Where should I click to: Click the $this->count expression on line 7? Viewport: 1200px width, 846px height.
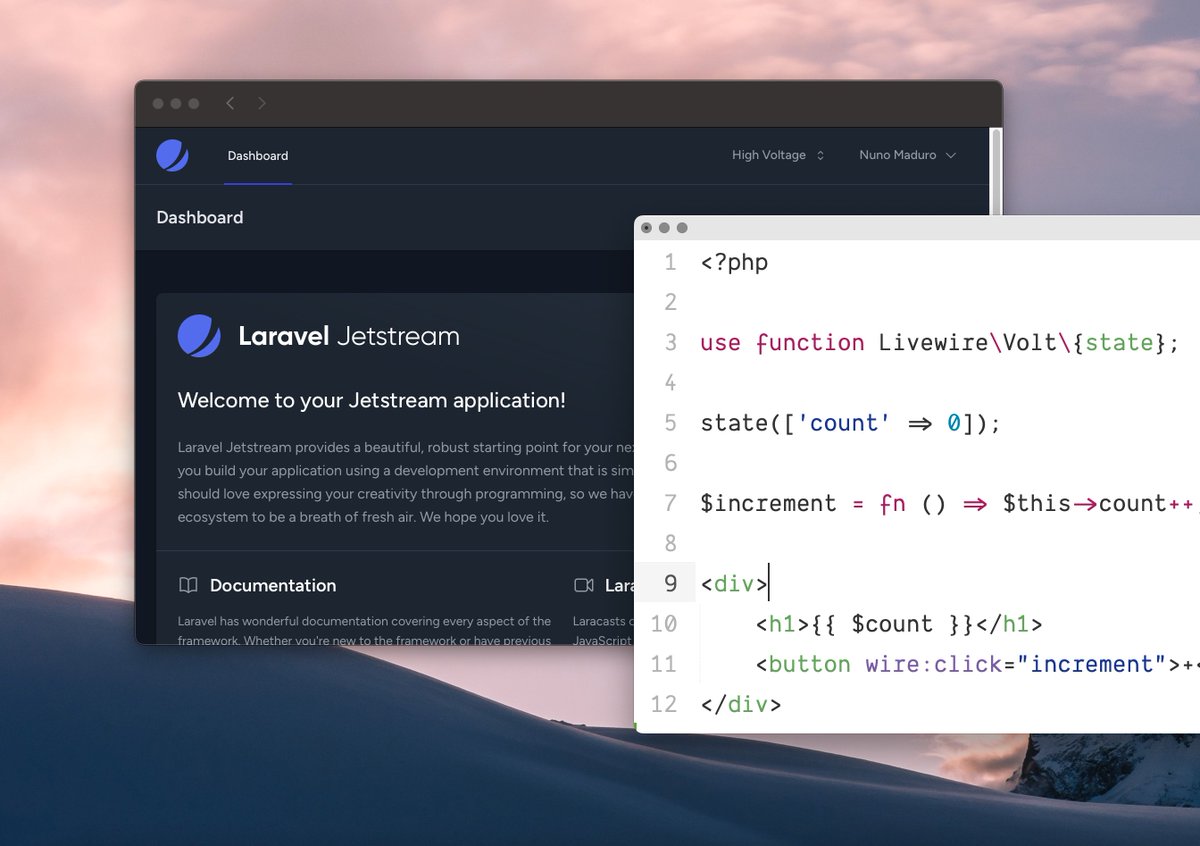[x=1084, y=503]
